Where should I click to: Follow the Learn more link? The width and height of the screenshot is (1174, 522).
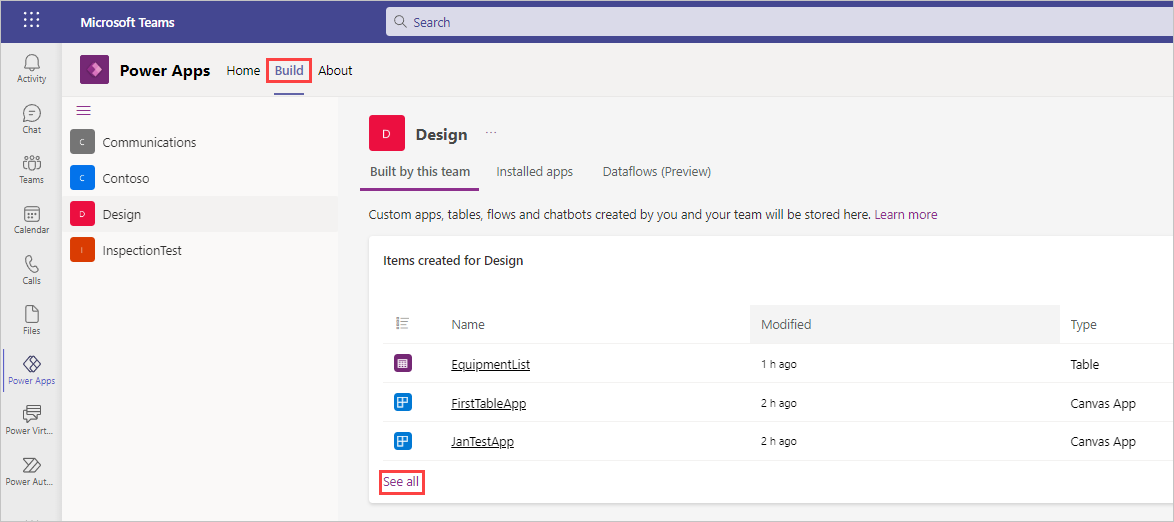(x=906, y=214)
